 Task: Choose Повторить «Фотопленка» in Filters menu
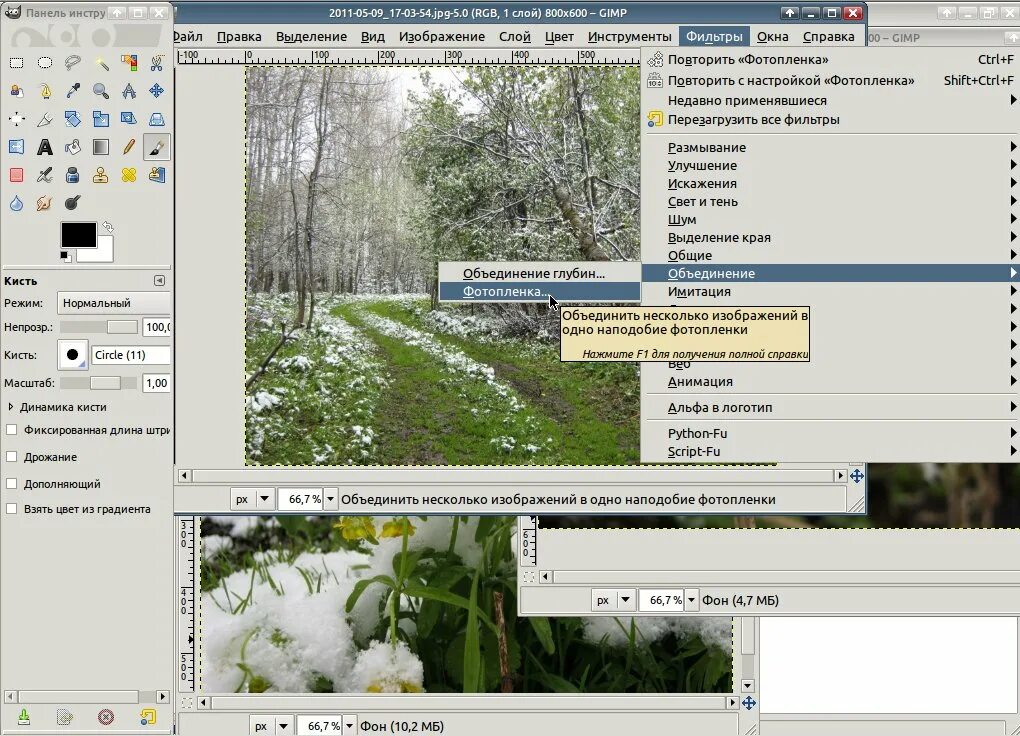[x=830, y=59]
